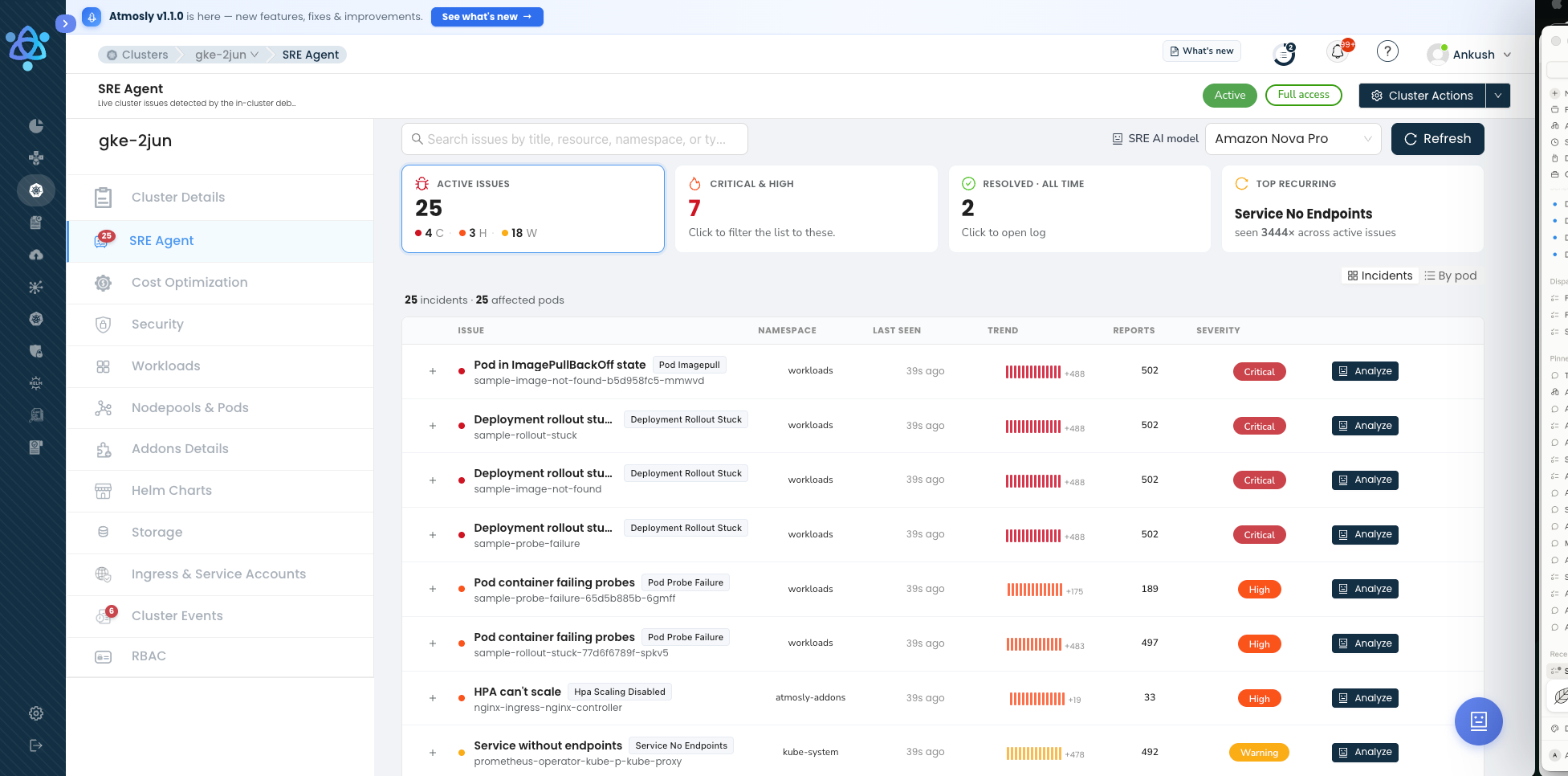Analyze the HPA can't scale issue

pyautogui.click(x=1365, y=698)
